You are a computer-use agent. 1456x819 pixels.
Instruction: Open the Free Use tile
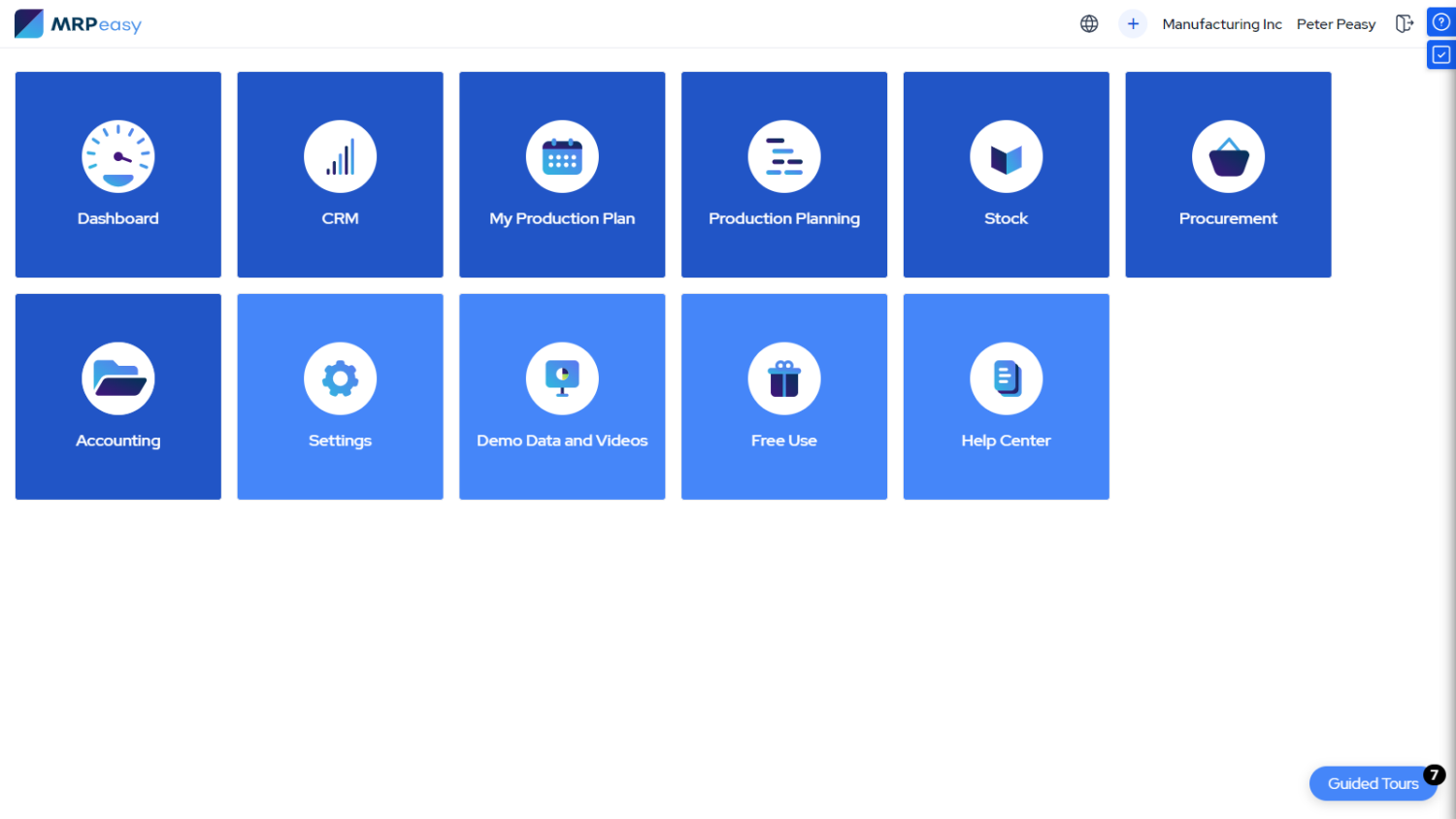click(783, 396)
